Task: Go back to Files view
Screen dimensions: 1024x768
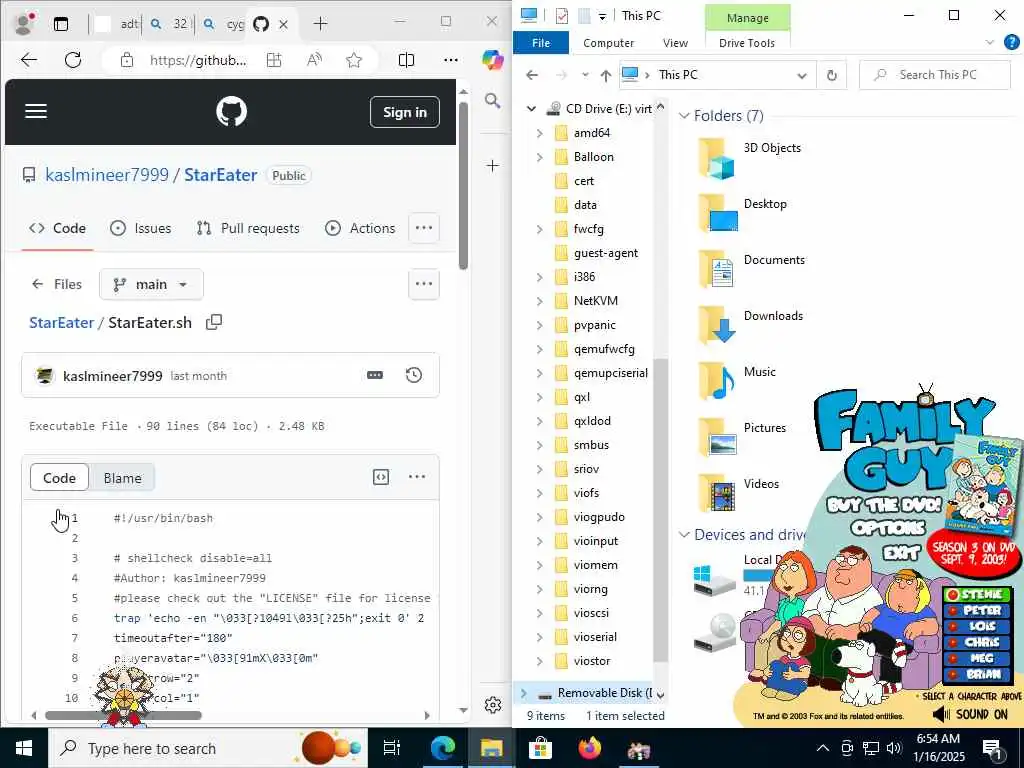Action: point(57,284)
